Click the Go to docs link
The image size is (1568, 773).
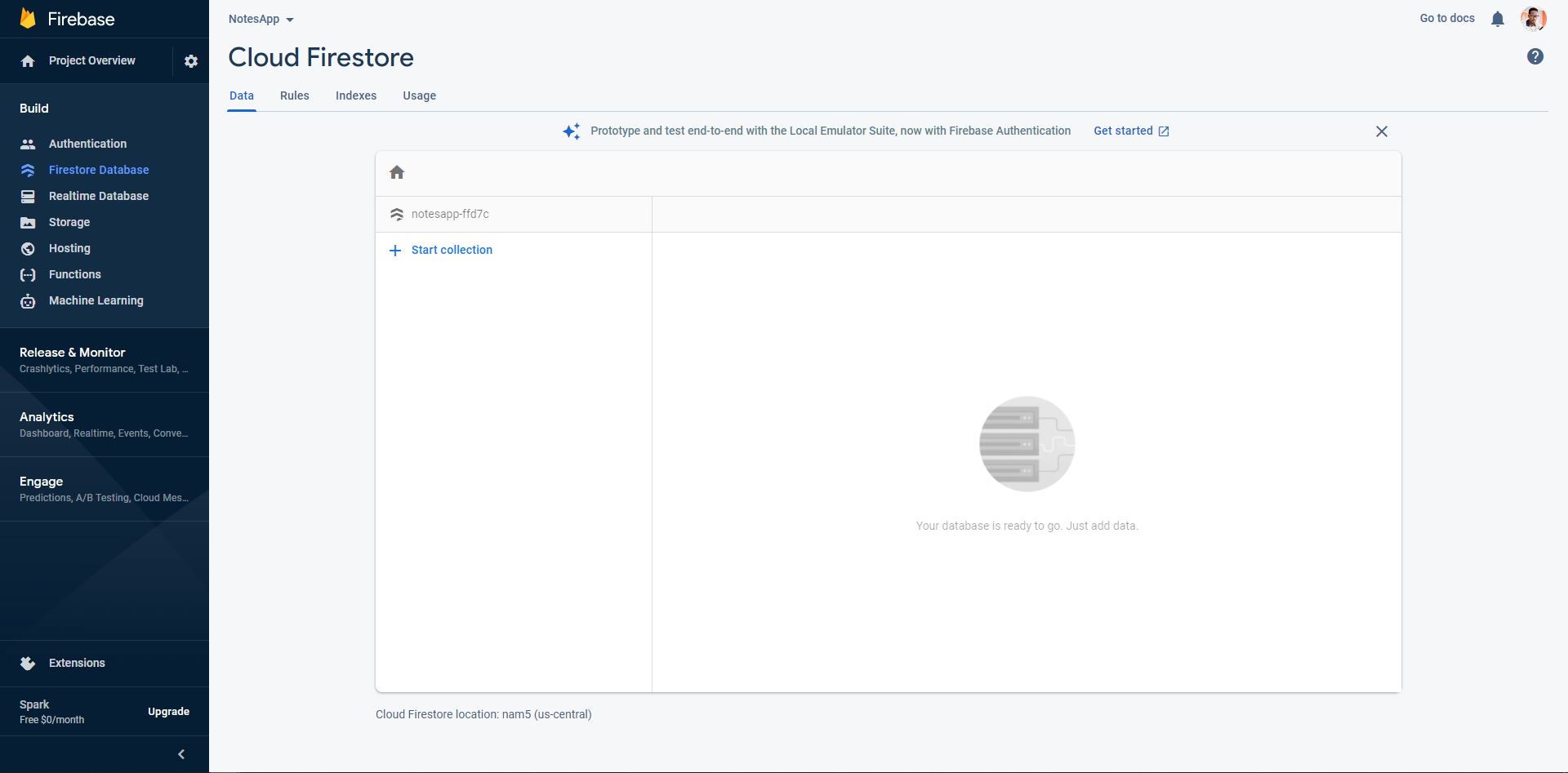(x=1447, y=18)
